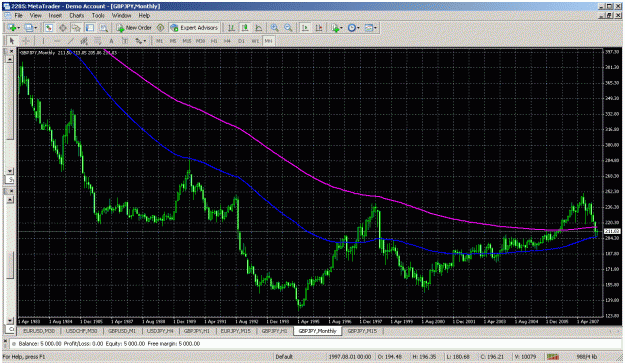Open the View menu
The width and height of the screenshot is (625, 363).
[35, 15]
